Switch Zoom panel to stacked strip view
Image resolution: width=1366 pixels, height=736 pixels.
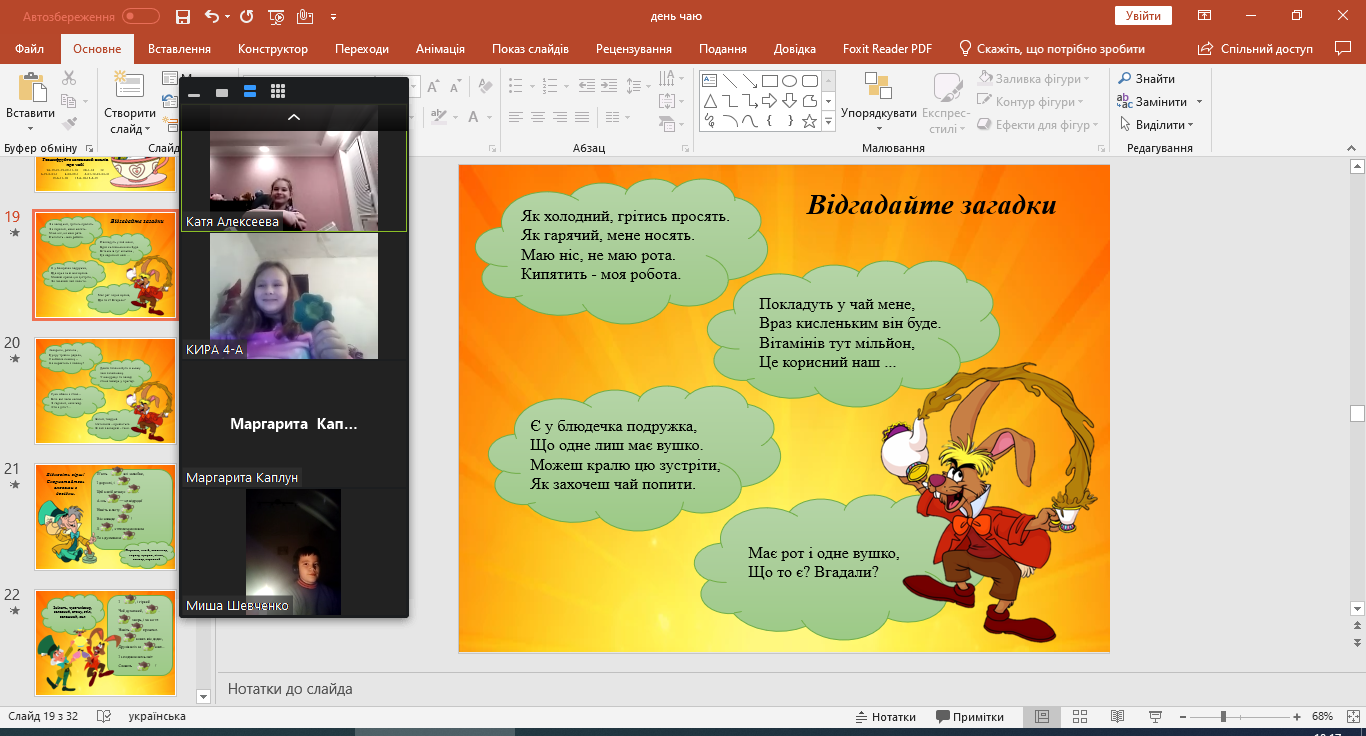click(x=250, y=91)
